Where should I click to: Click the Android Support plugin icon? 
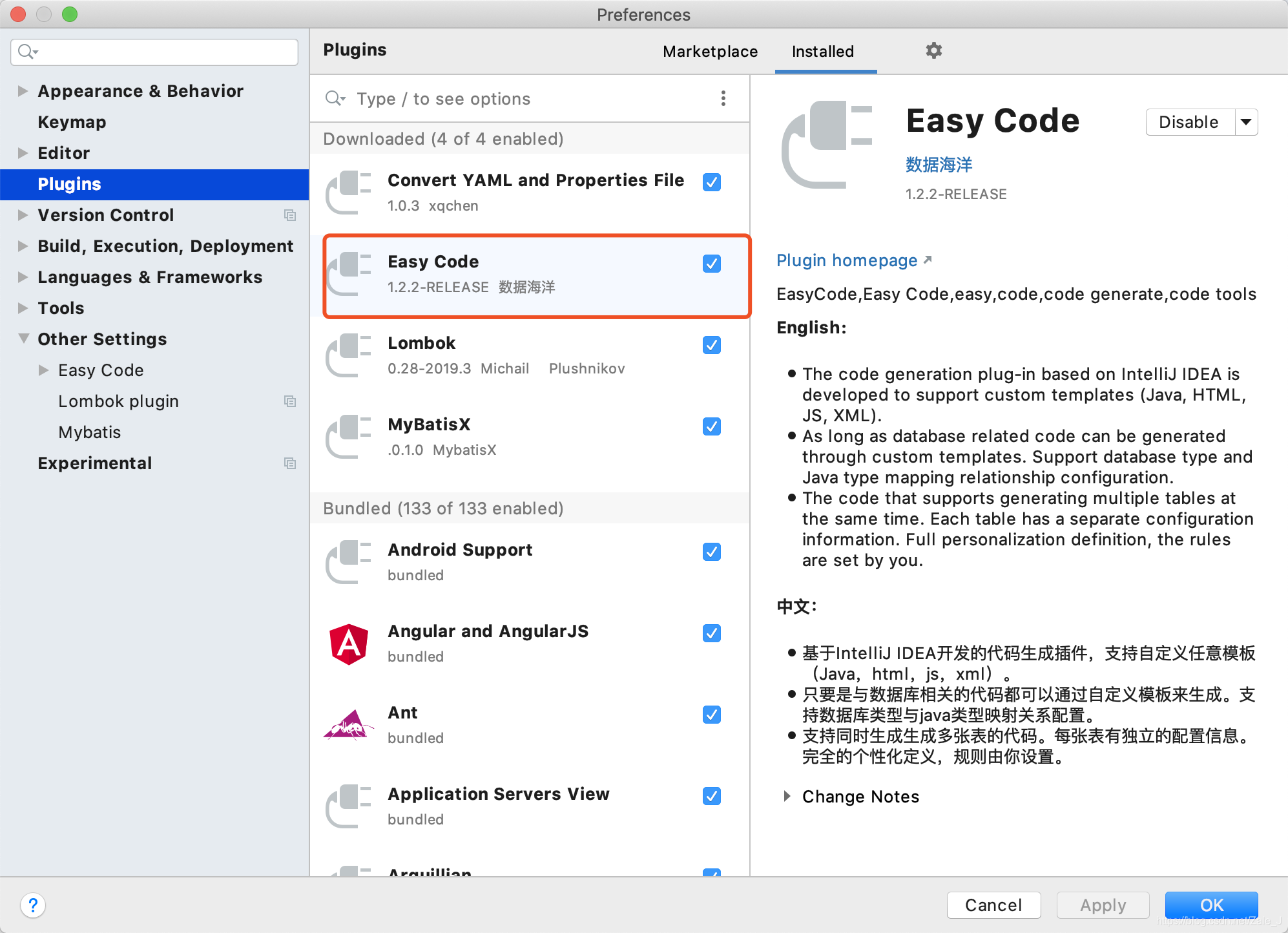349,561
